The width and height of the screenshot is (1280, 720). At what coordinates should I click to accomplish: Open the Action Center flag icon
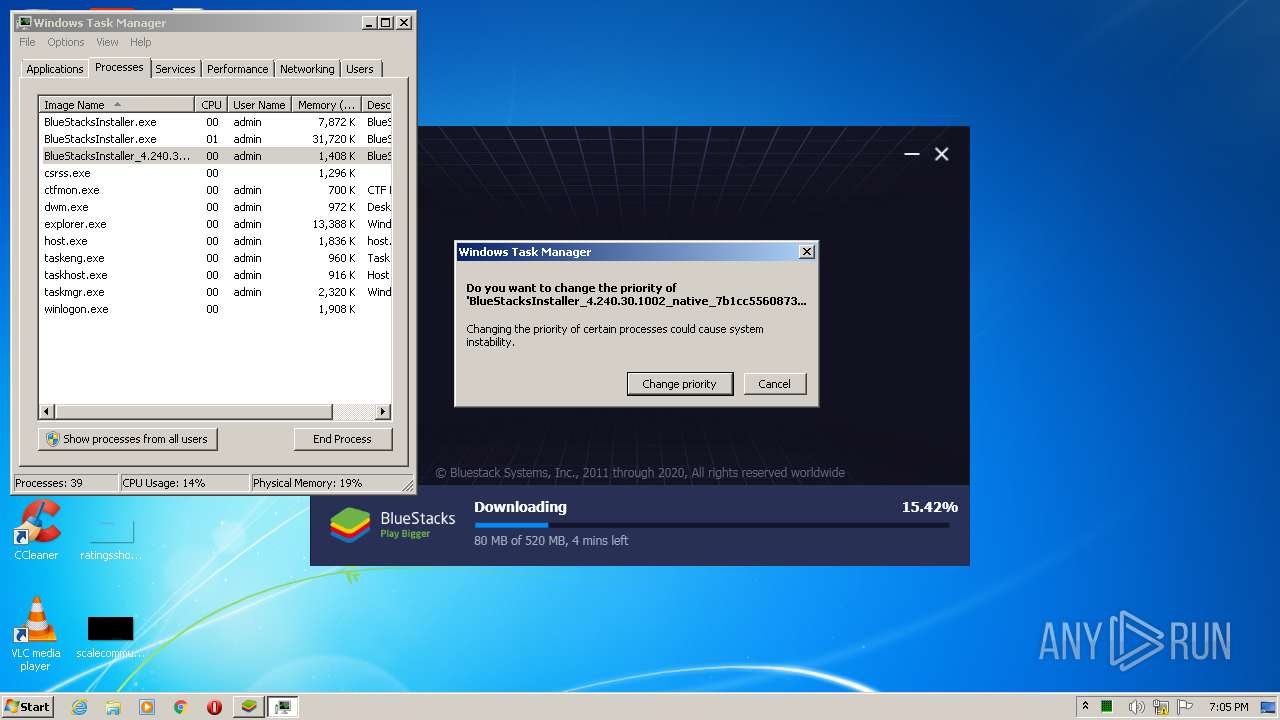click(1185, 707)
